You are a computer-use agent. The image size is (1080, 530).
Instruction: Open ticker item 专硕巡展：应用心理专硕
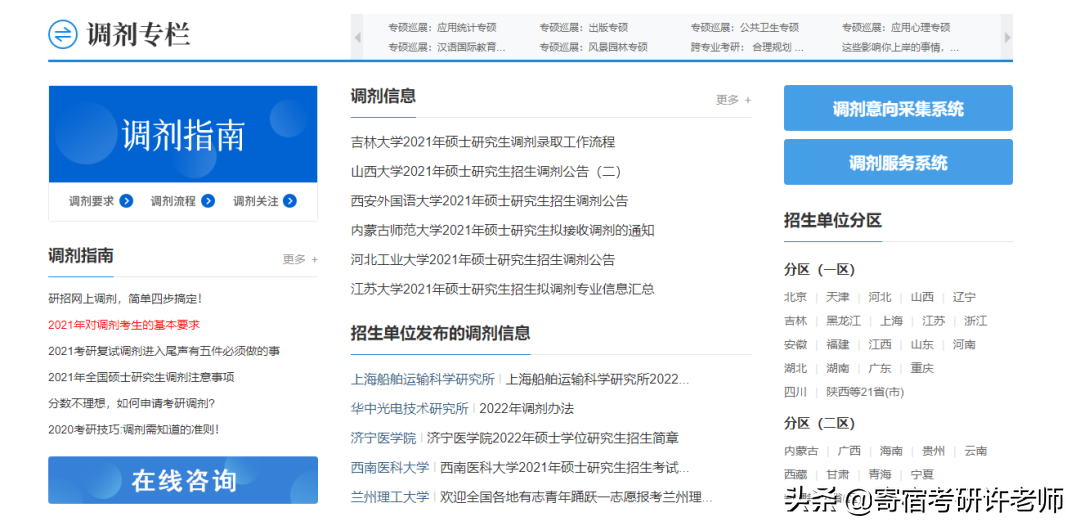point(895,28)
